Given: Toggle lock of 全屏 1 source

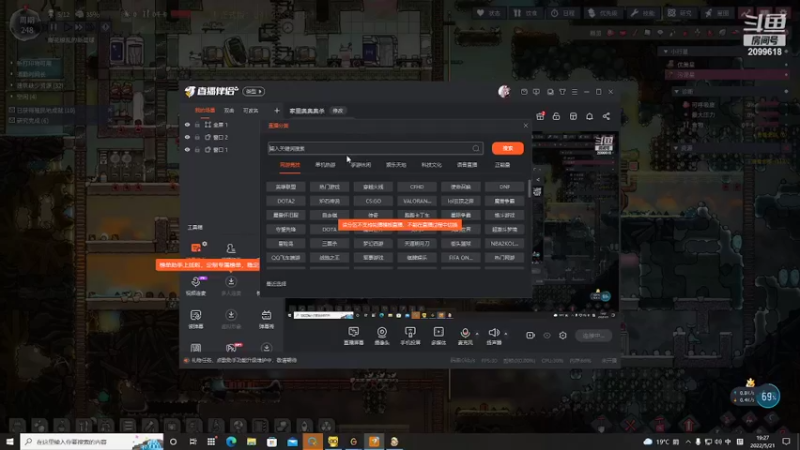Looking at the screenshot, I should [197, 124].
